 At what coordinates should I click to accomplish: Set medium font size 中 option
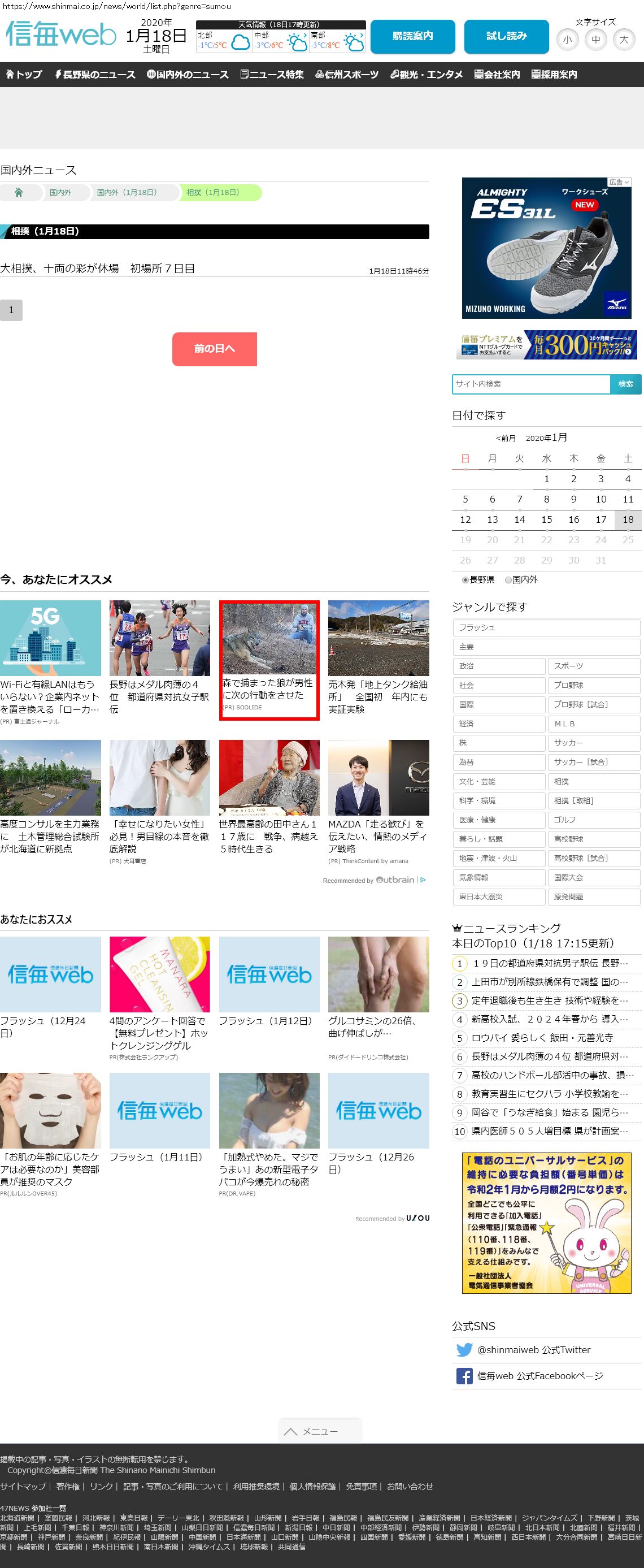click(595, 40)
